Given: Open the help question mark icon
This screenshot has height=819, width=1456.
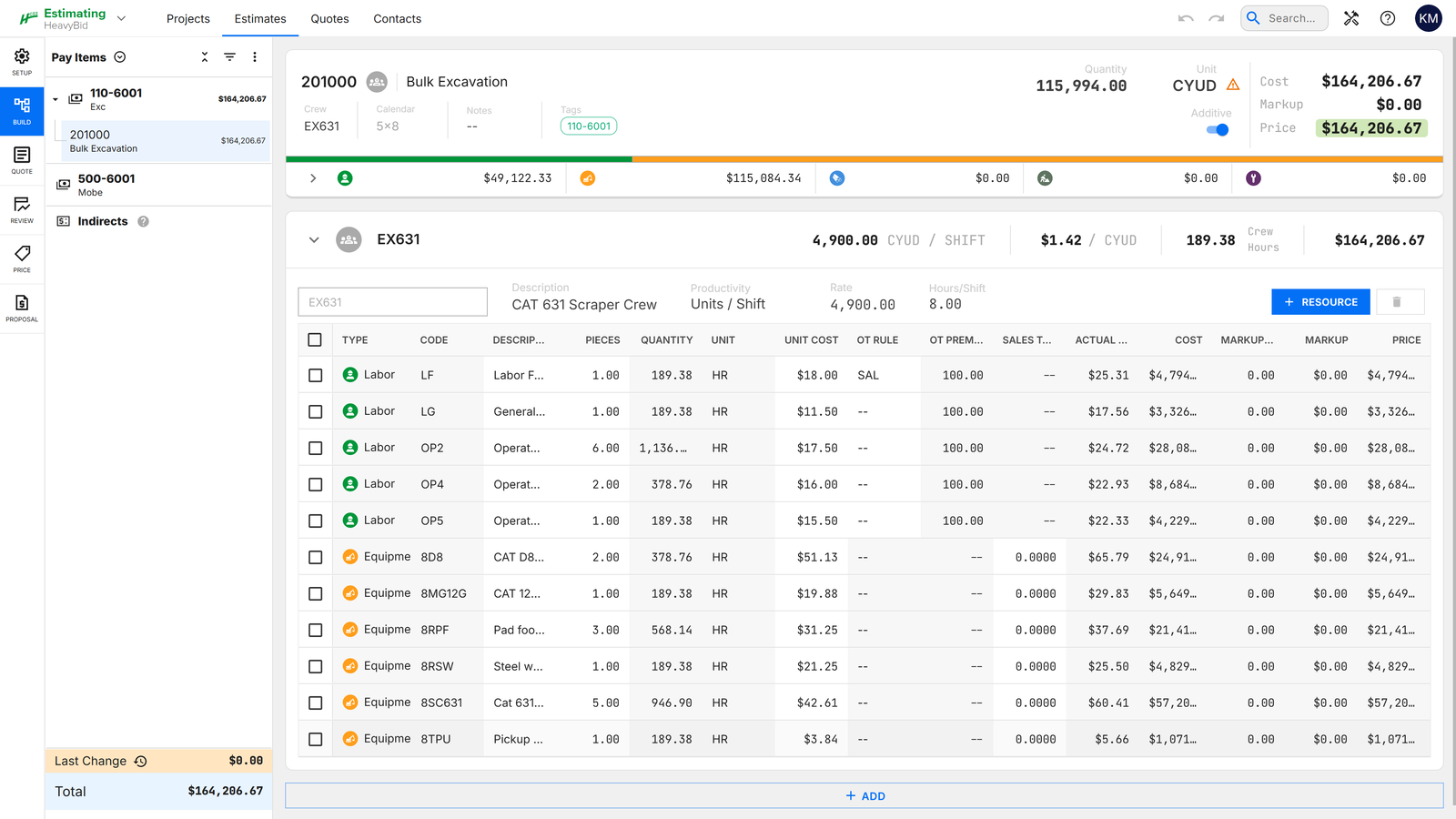Looking at the screenshot, I should coord(1388,17).
